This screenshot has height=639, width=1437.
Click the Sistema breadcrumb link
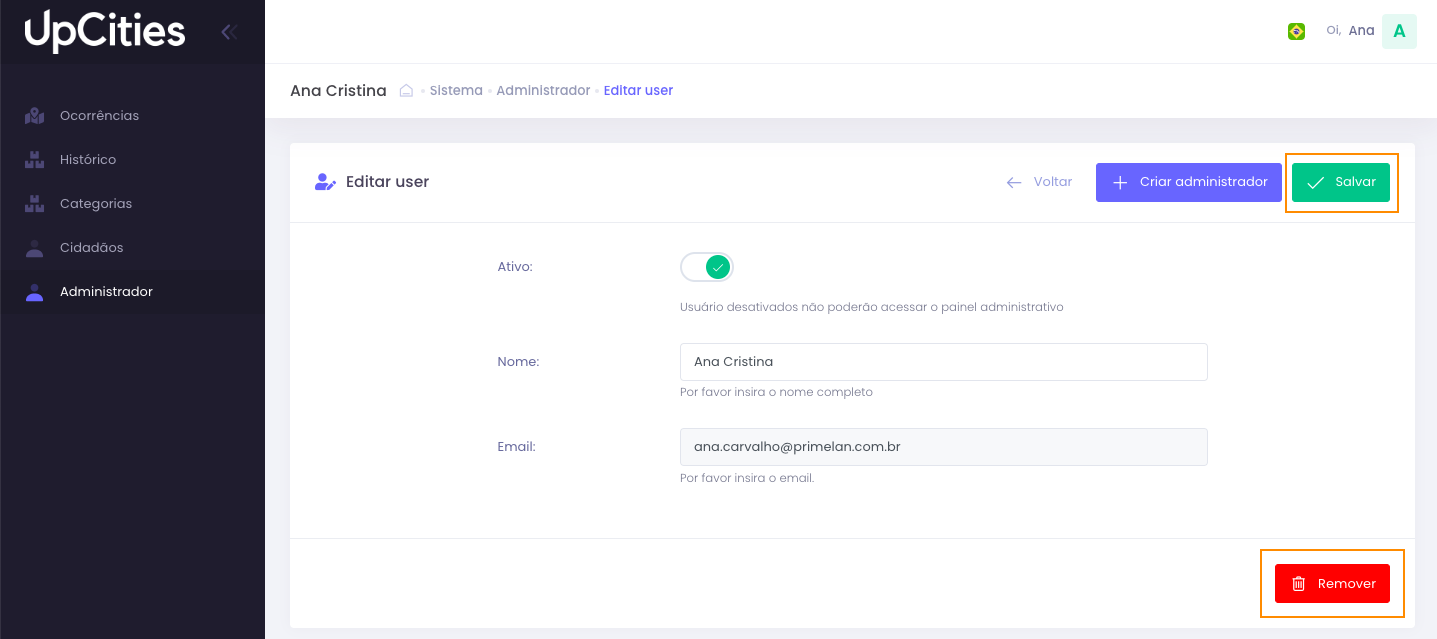pyautogui.click(x=456, y=90)
